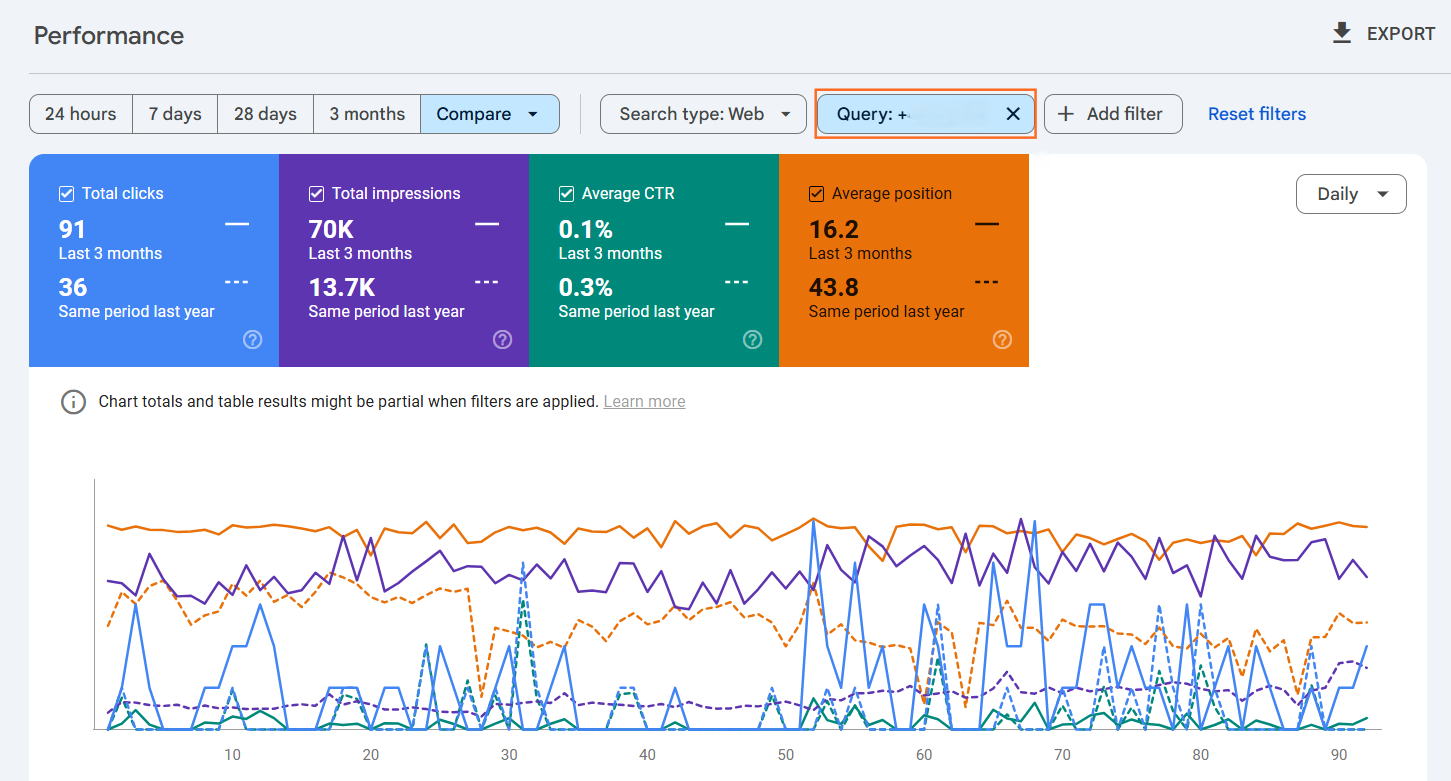Screen dimensions: 1451x781
Task: Click the 91 total clicks value
Action: [x=72, y=229]
